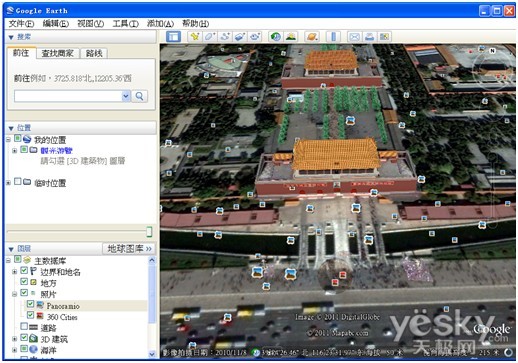Collapse the search panel triangle
Screen dimensions: 518x363
coord(11,37)
